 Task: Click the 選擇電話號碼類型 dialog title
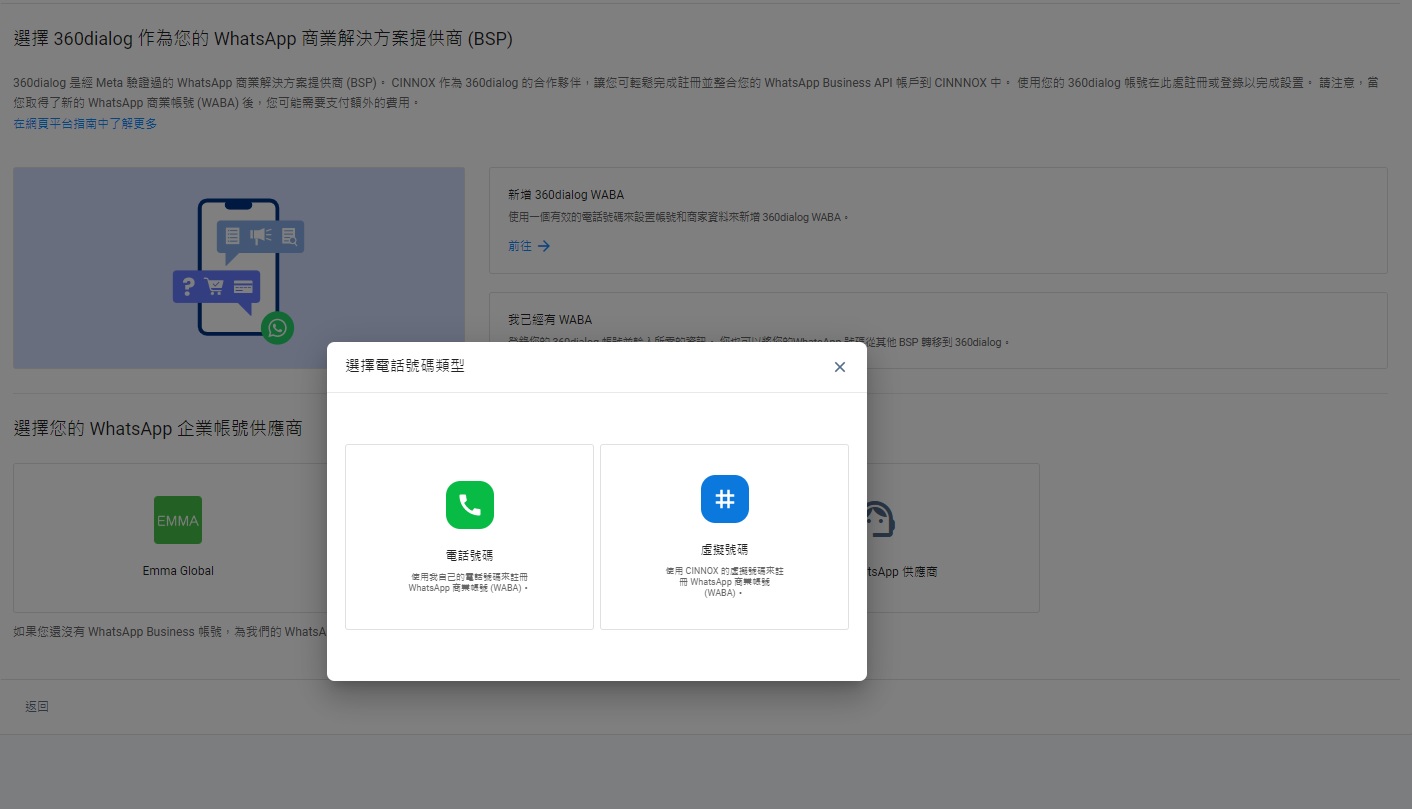[405, 366]
